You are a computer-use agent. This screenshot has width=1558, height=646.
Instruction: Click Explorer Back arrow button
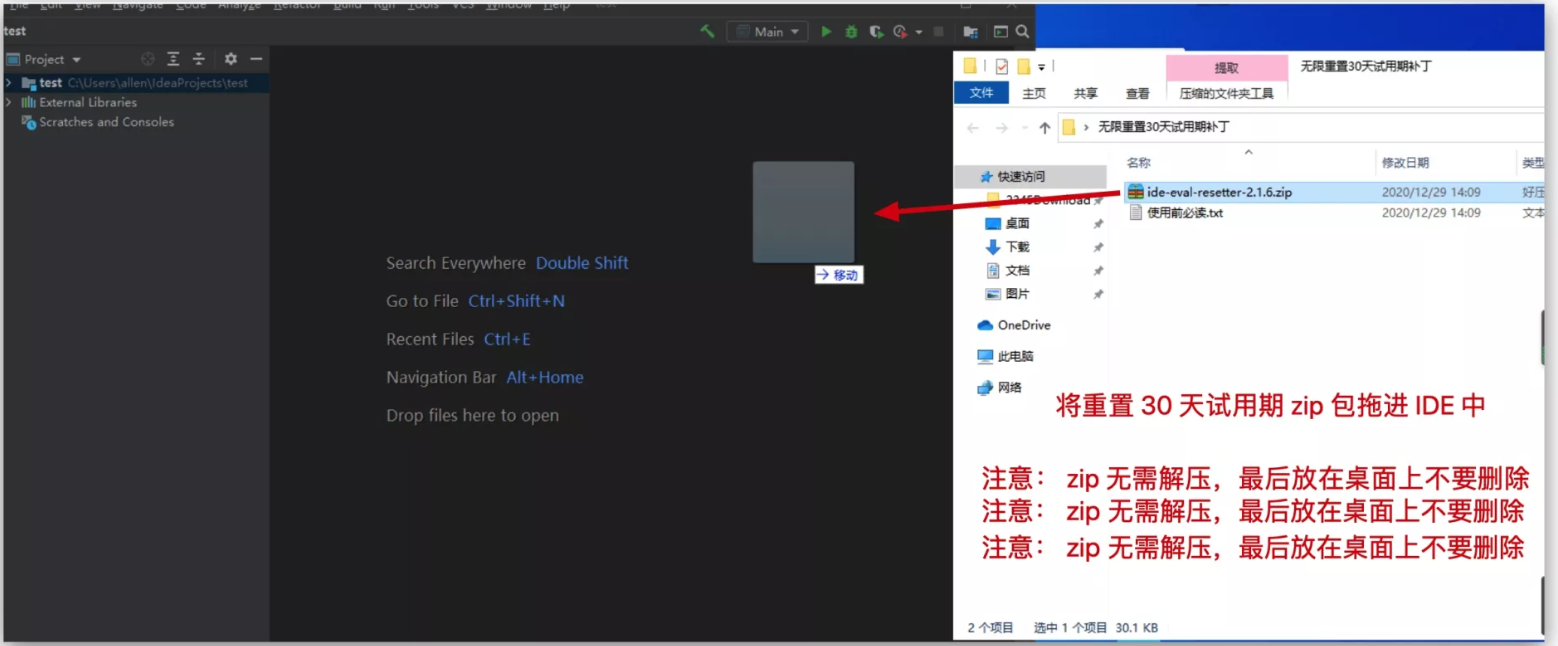tap(972, 128)
